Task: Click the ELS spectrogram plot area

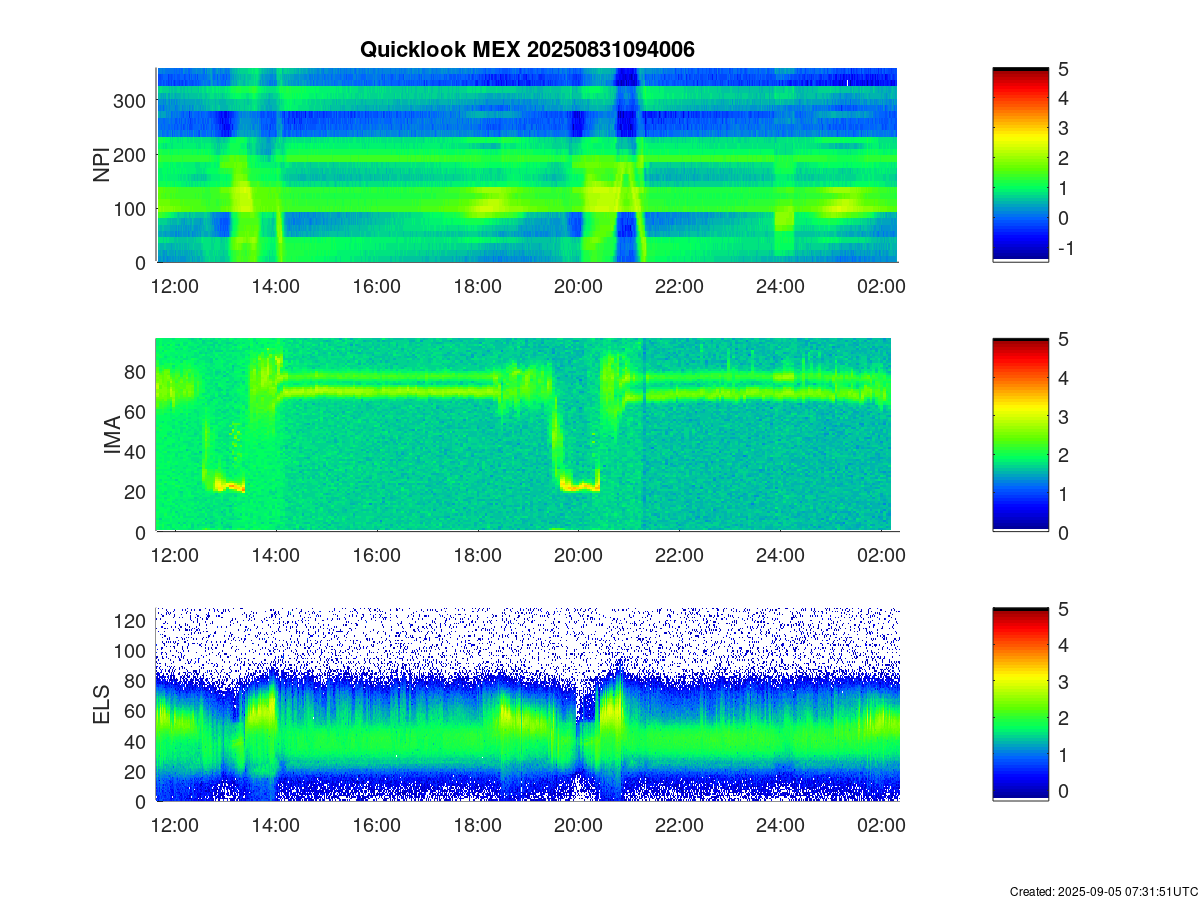Action: point(527,705)
